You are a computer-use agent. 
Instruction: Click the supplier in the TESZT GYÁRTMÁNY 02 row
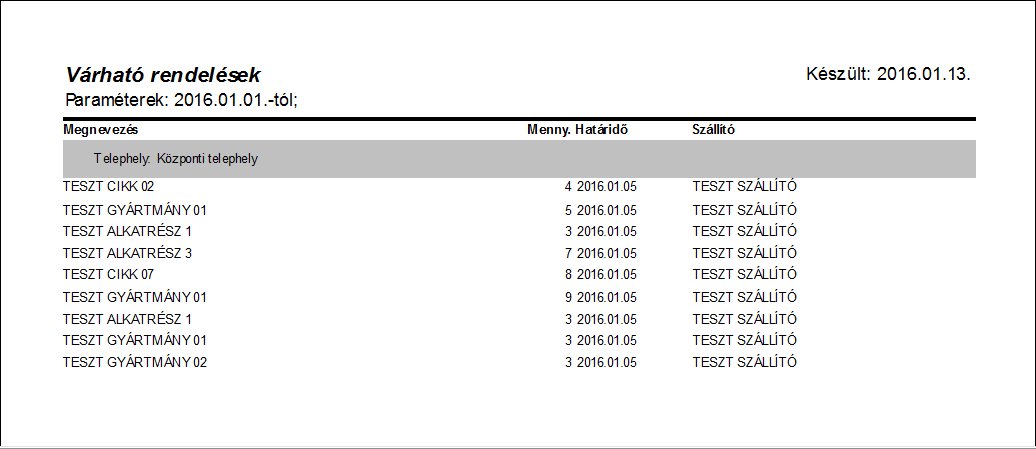[x=744, y=362]
